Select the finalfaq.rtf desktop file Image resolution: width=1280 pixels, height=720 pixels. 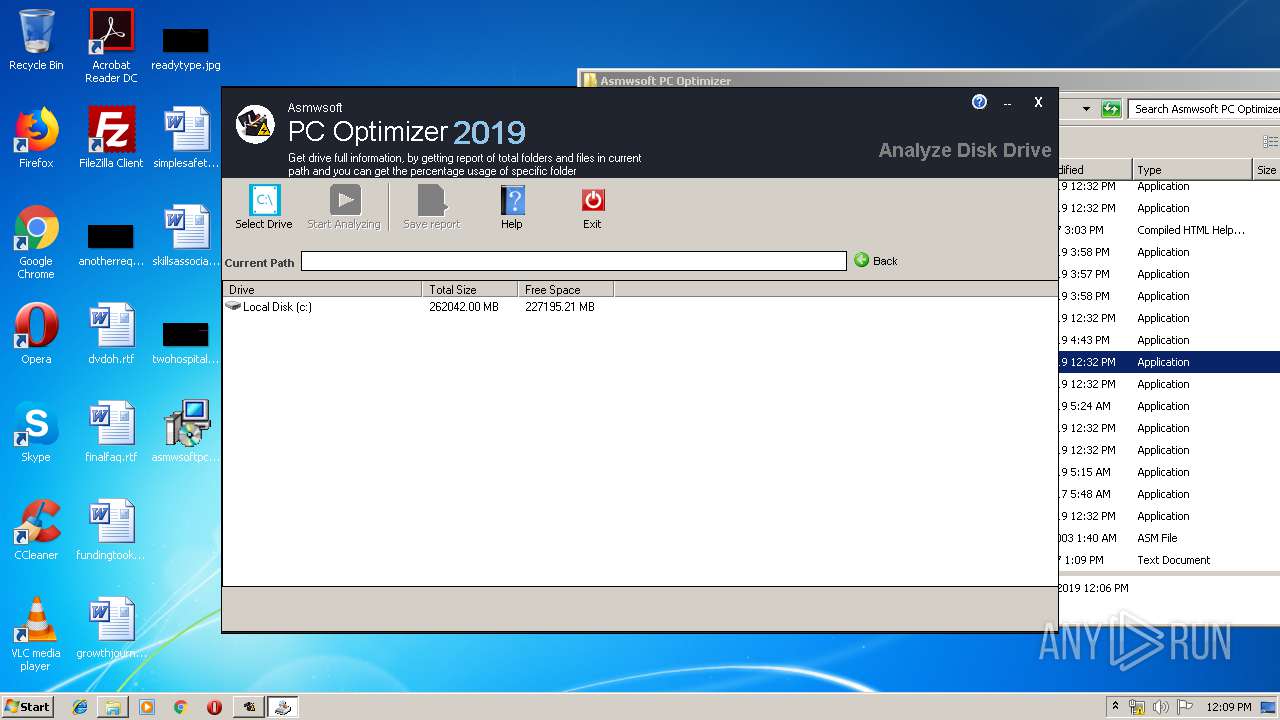[111, 432]
